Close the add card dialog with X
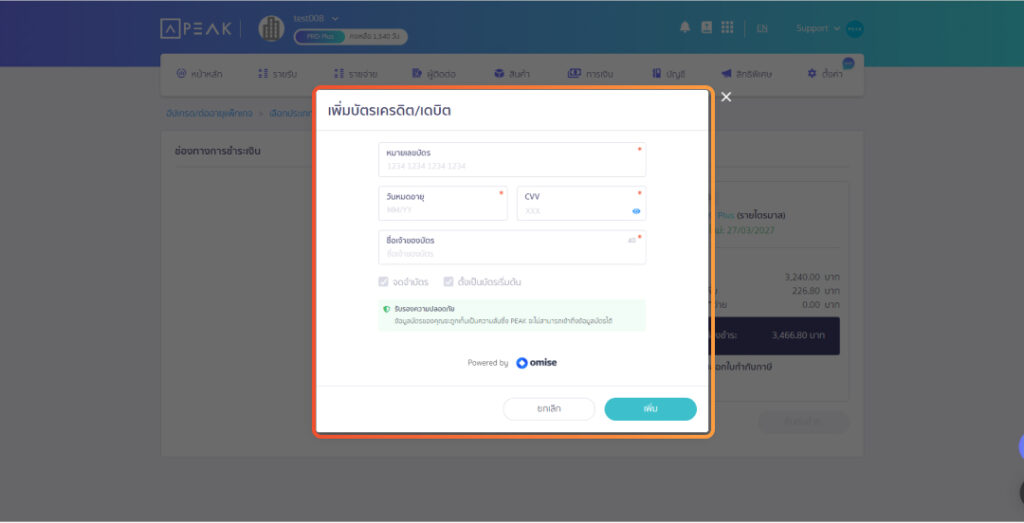 [726, 97]
